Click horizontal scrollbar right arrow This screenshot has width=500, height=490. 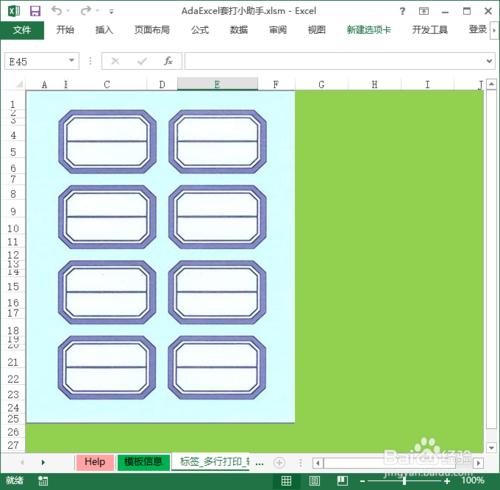pyautogui.click(x=478, y=463)
